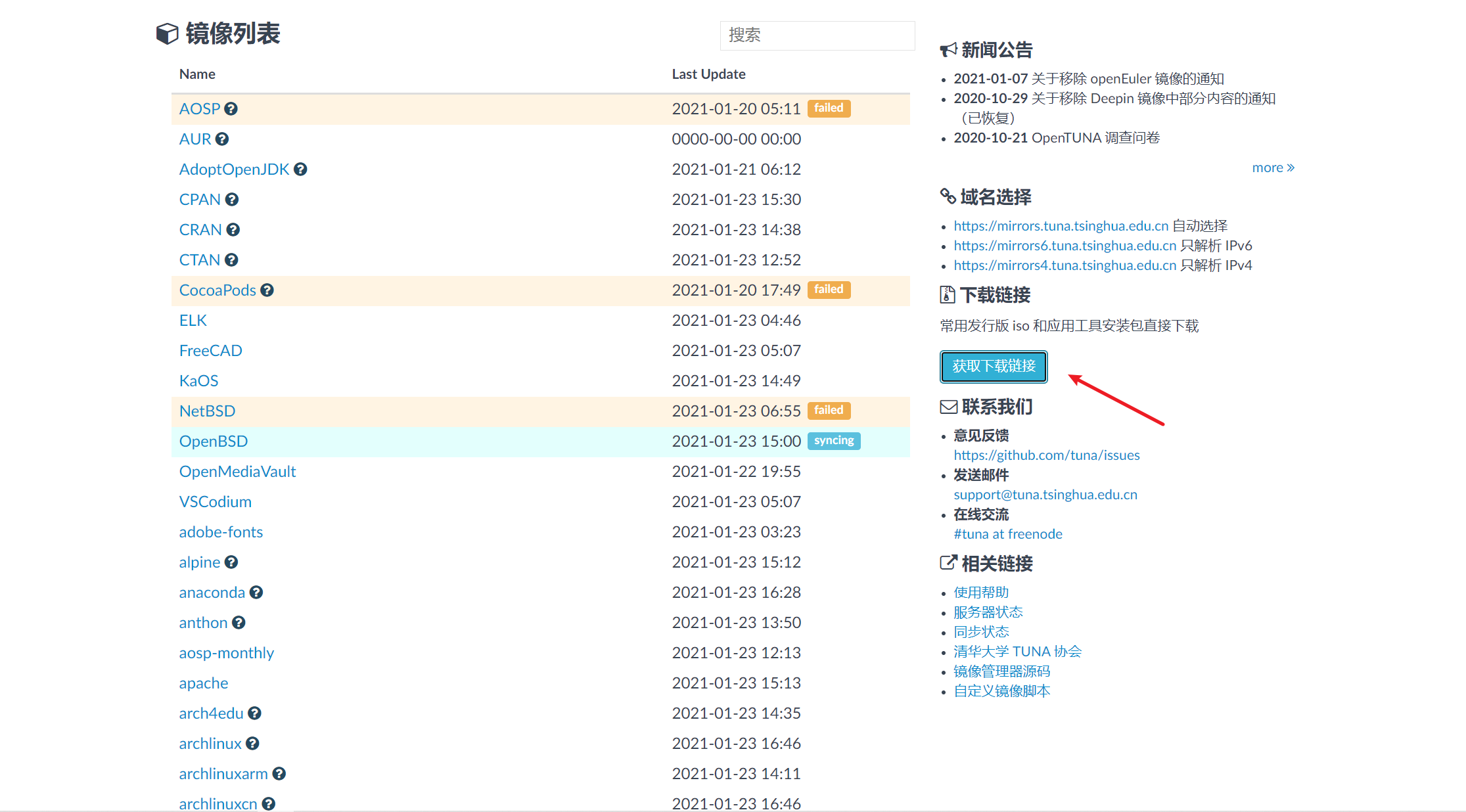
Task: Open the mirrors6 IPv6 domain link
Action: click(x=1064, y=245)
